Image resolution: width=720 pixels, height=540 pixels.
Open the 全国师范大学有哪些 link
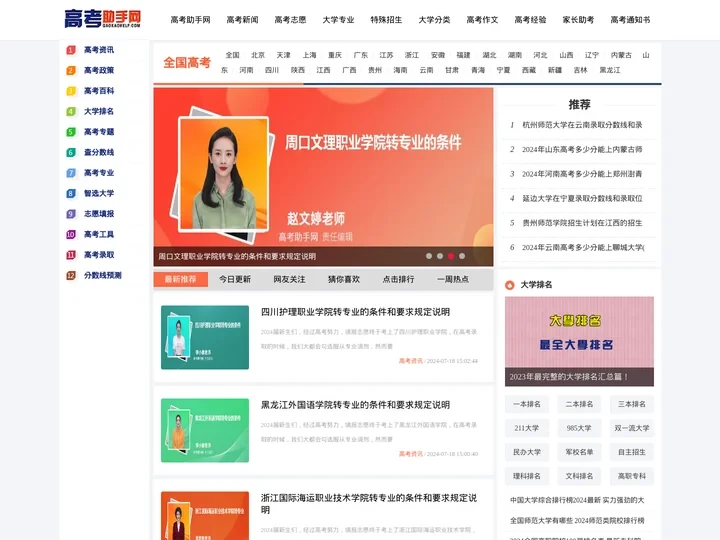577,521
